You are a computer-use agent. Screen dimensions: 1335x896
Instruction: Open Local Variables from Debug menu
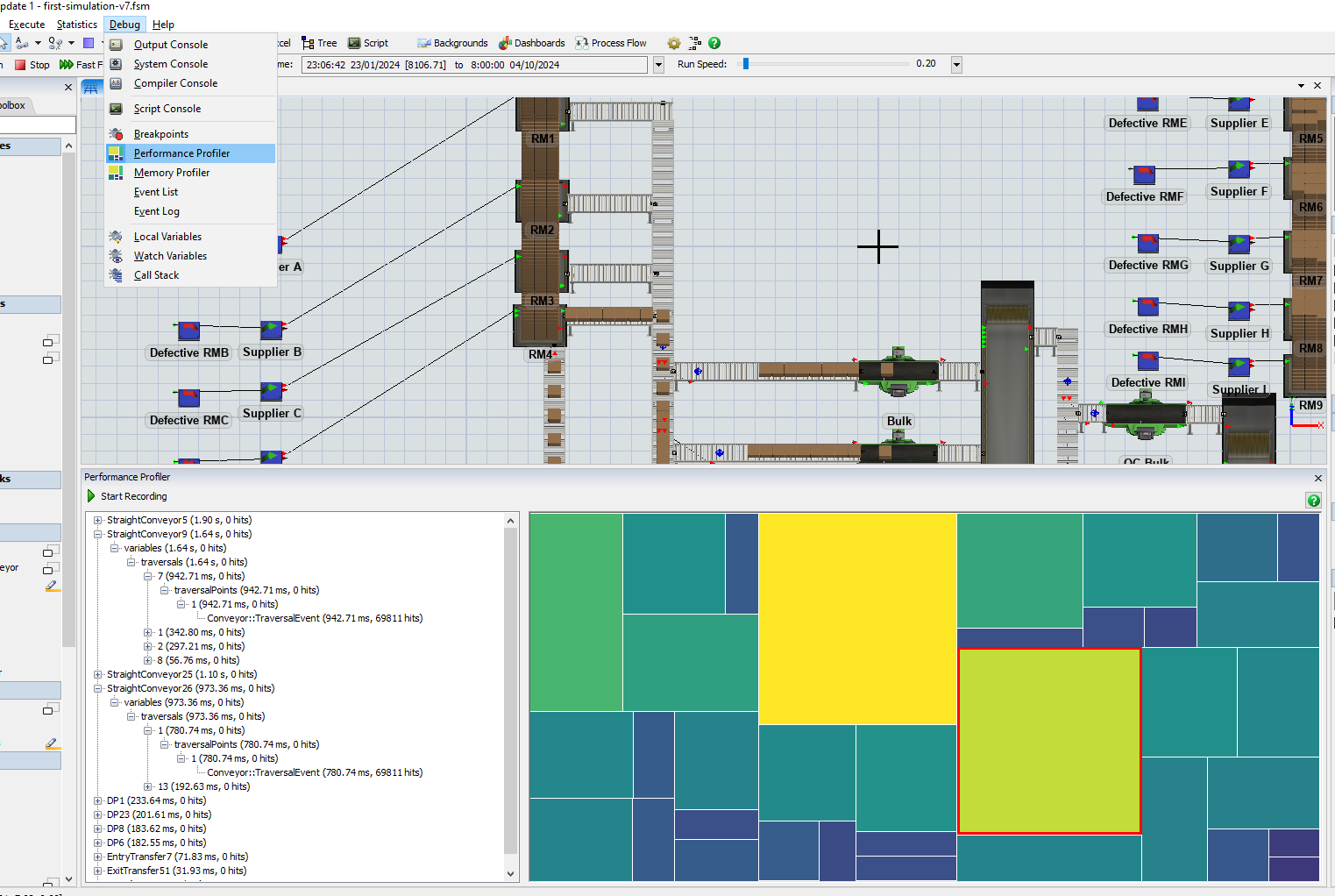pos(167,237)
